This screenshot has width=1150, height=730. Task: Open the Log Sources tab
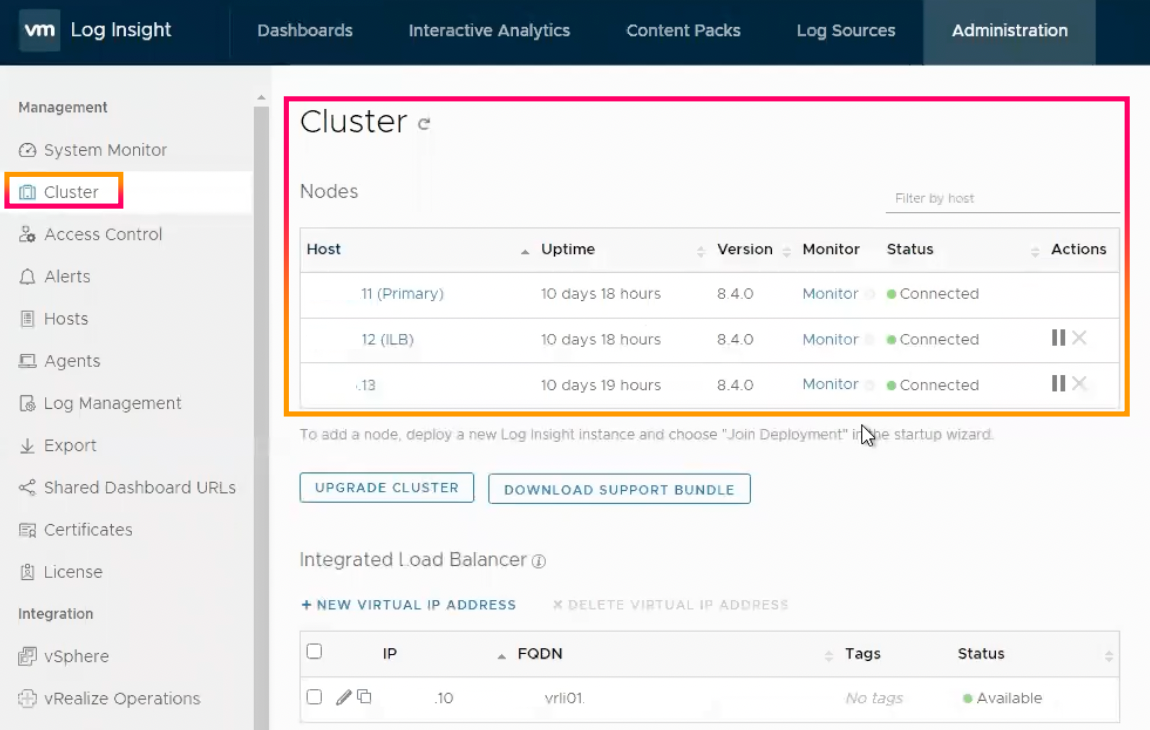coord(846,31)
